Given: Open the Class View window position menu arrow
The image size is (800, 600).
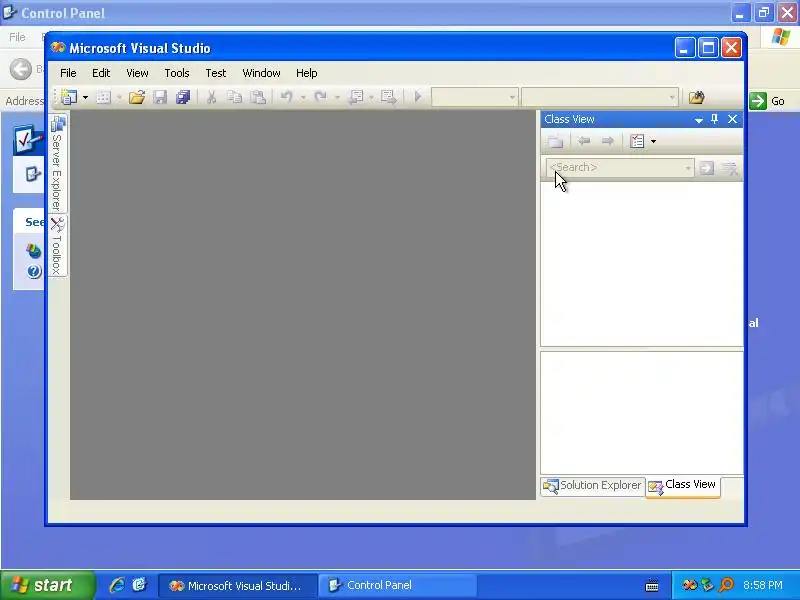Looking at the screenshot, I should (699, 120).
